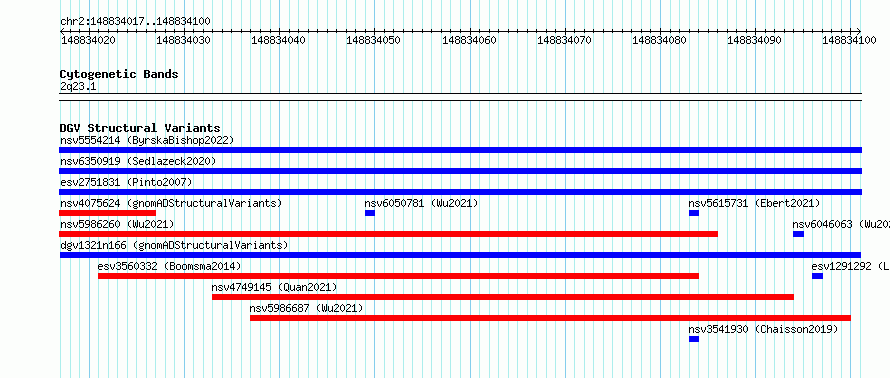
Task: Click the chr2:148834017..148834100 region label
Action: (x=135, y=22)
